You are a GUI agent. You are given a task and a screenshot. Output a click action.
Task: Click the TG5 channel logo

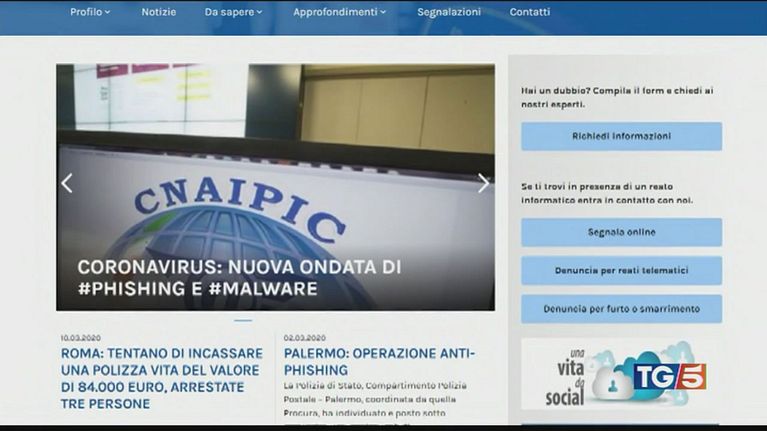click(669, 376)
